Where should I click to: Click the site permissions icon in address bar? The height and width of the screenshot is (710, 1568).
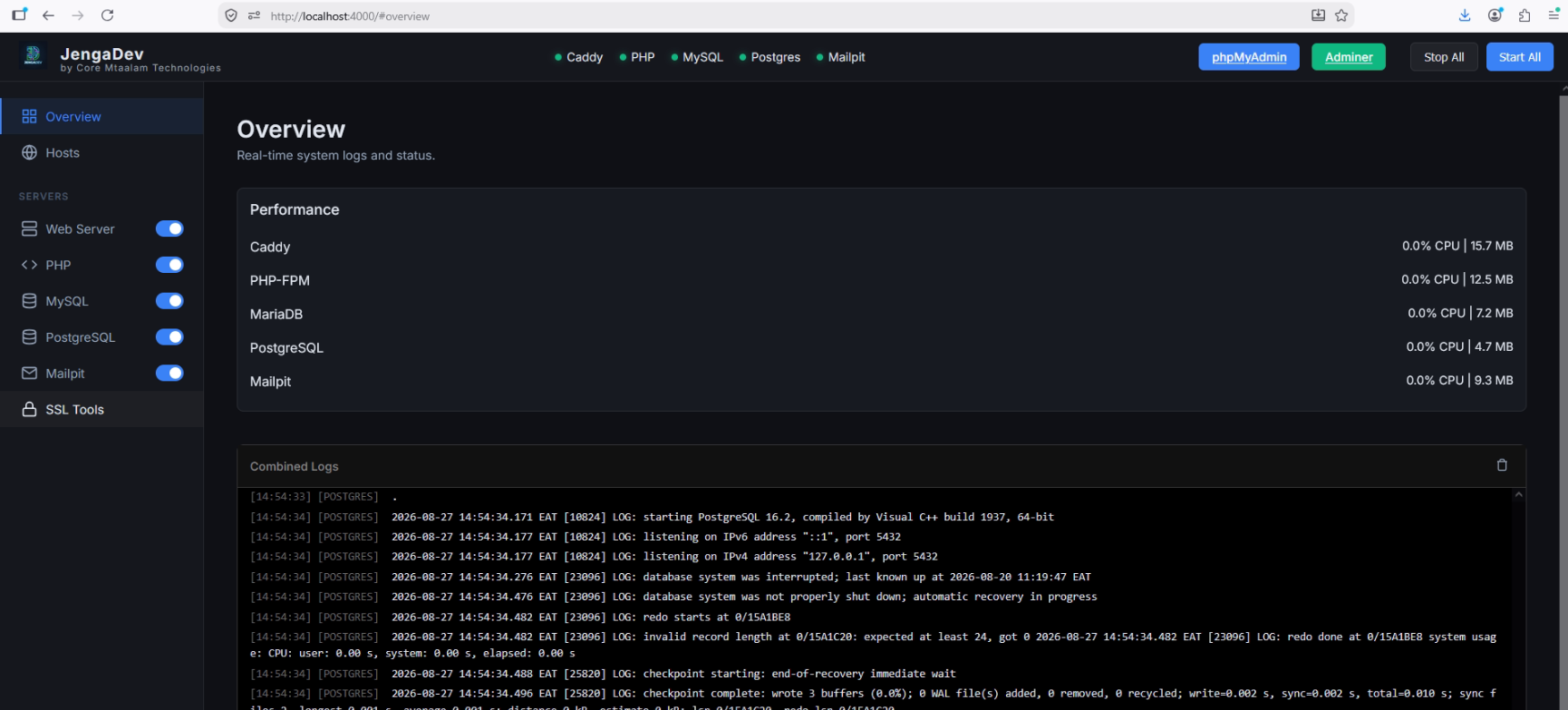(x=254, y=15)
